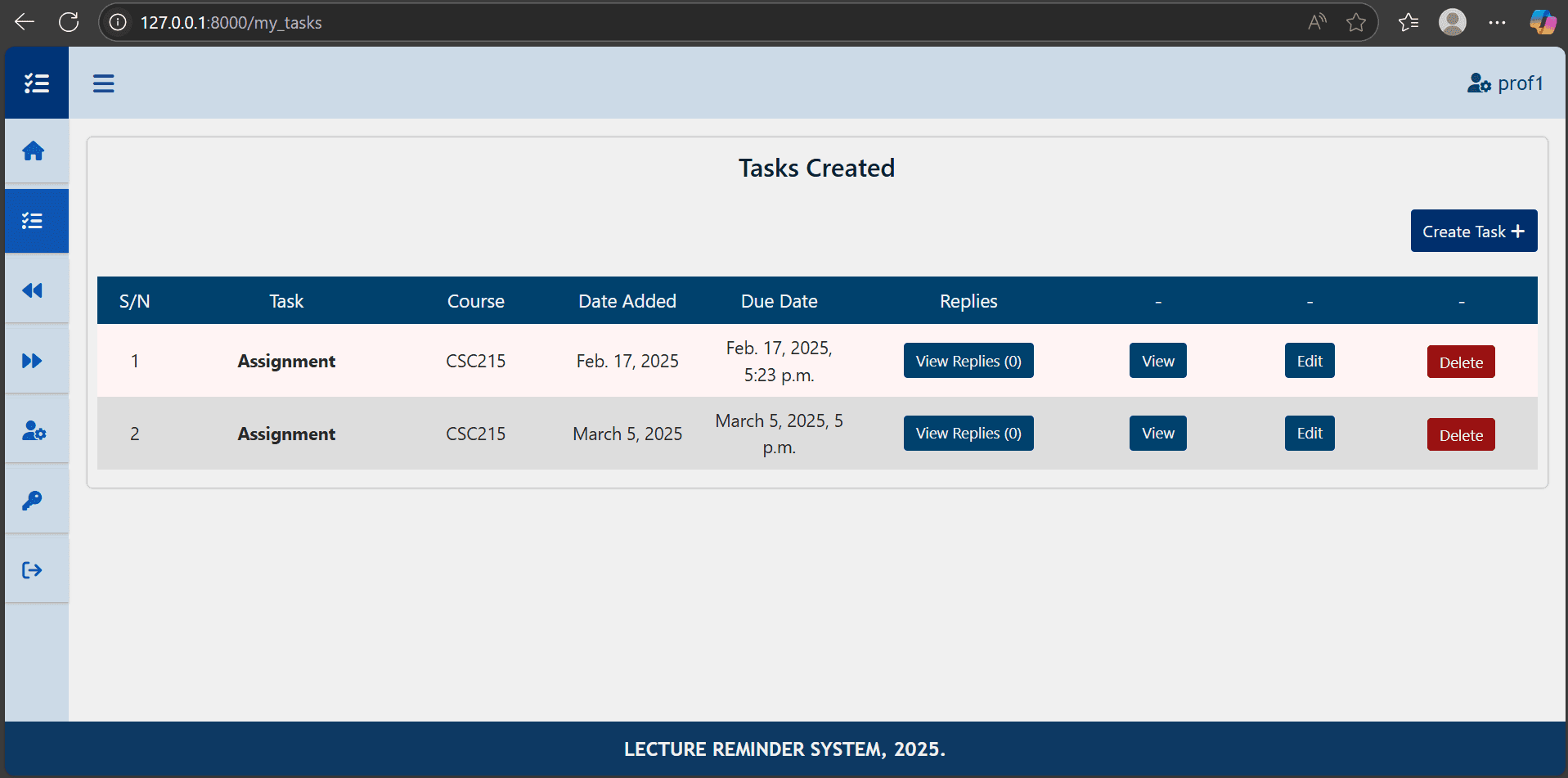Toggle the hamburger menu to collapse sidebar

[104, 83]
